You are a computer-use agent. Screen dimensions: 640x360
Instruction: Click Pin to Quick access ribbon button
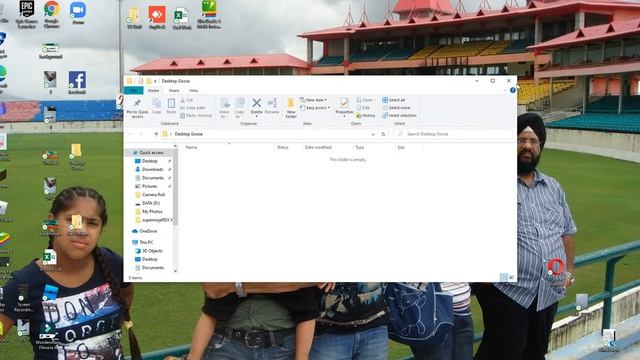(x=138, y=109)
